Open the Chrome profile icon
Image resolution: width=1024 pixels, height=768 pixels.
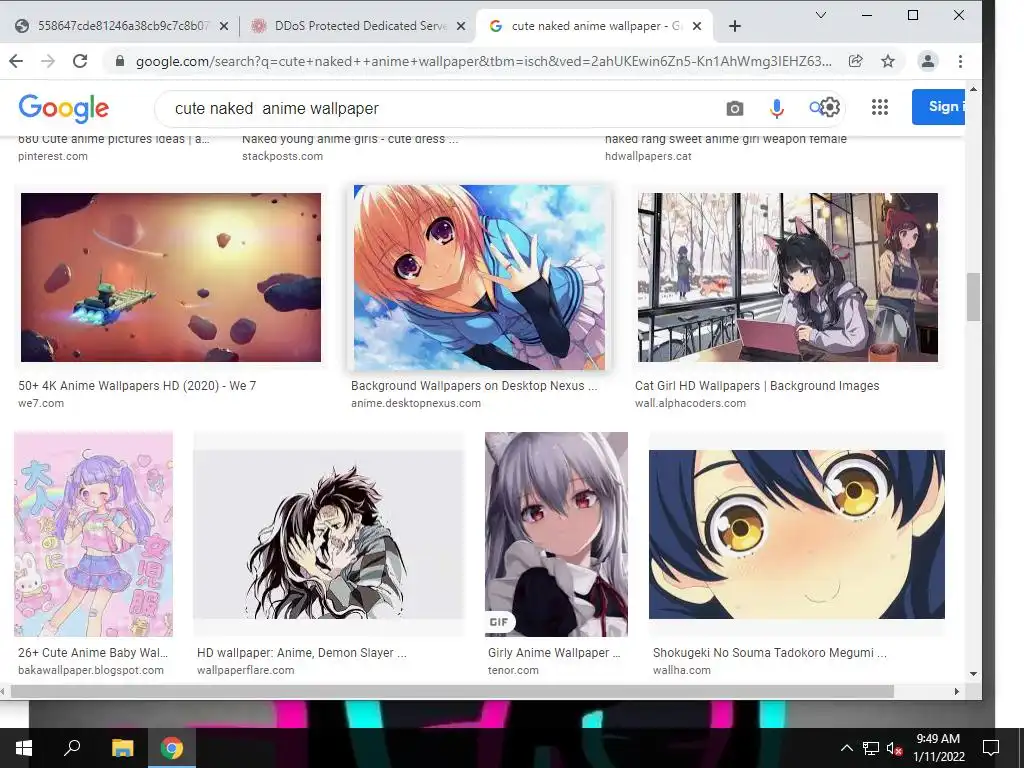[x=927, y=61]
